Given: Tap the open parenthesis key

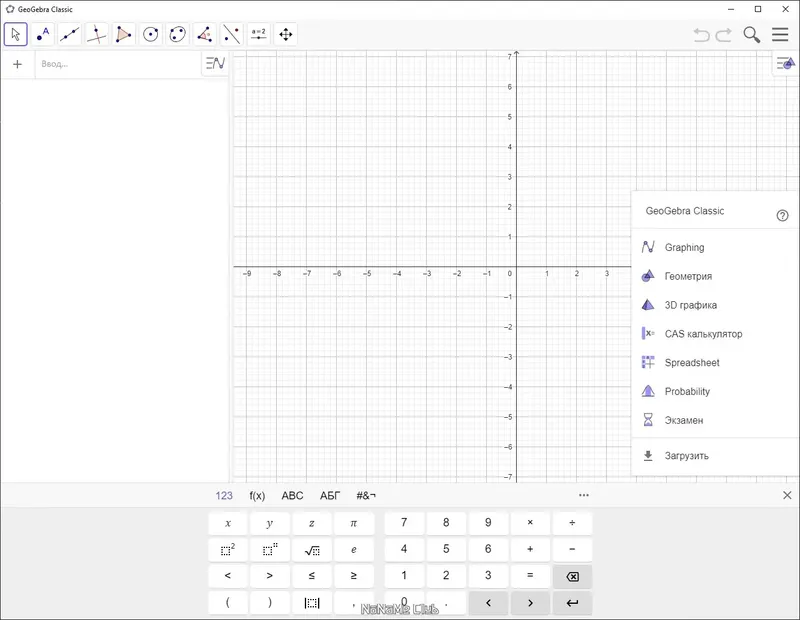Looking at the screenshot, I should [x=228, y=603].
